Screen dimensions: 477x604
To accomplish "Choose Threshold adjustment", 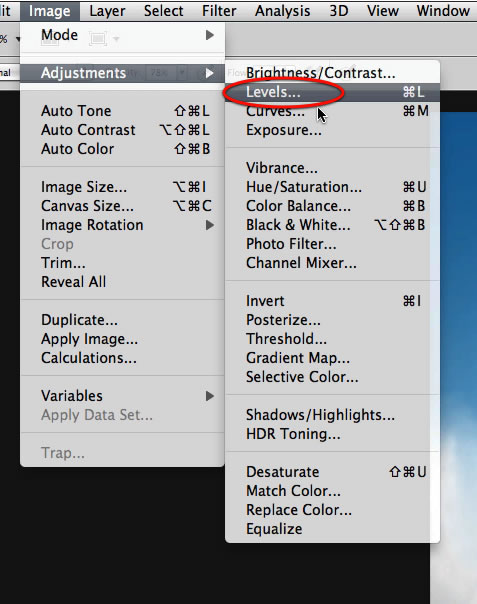I will [333, 339].
